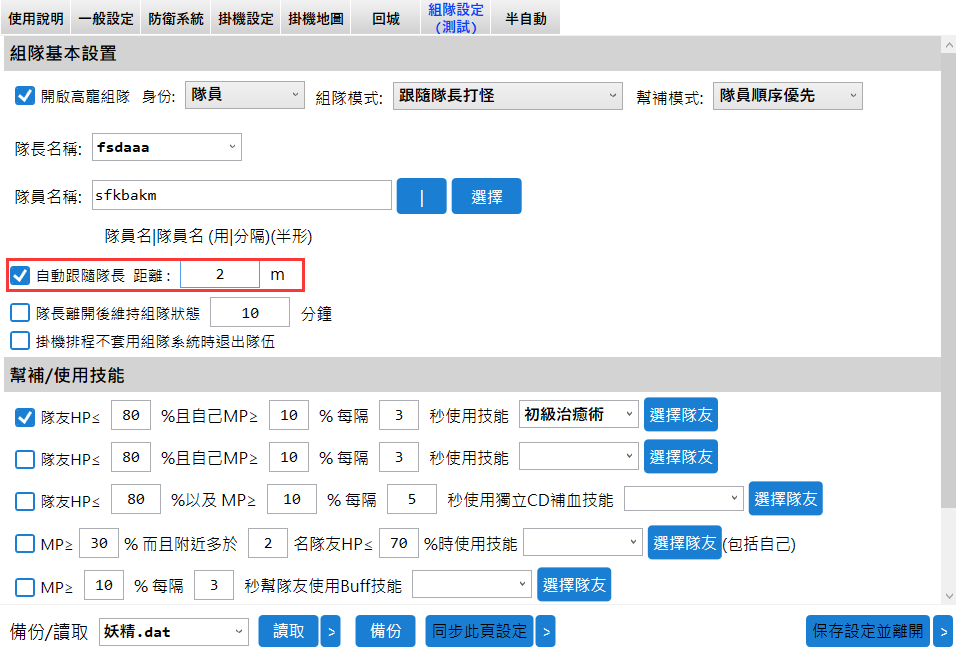956x656 pixels.
Task: Enable 隊長離開後維持組隊狀態 checkbox
Action: 20,313
